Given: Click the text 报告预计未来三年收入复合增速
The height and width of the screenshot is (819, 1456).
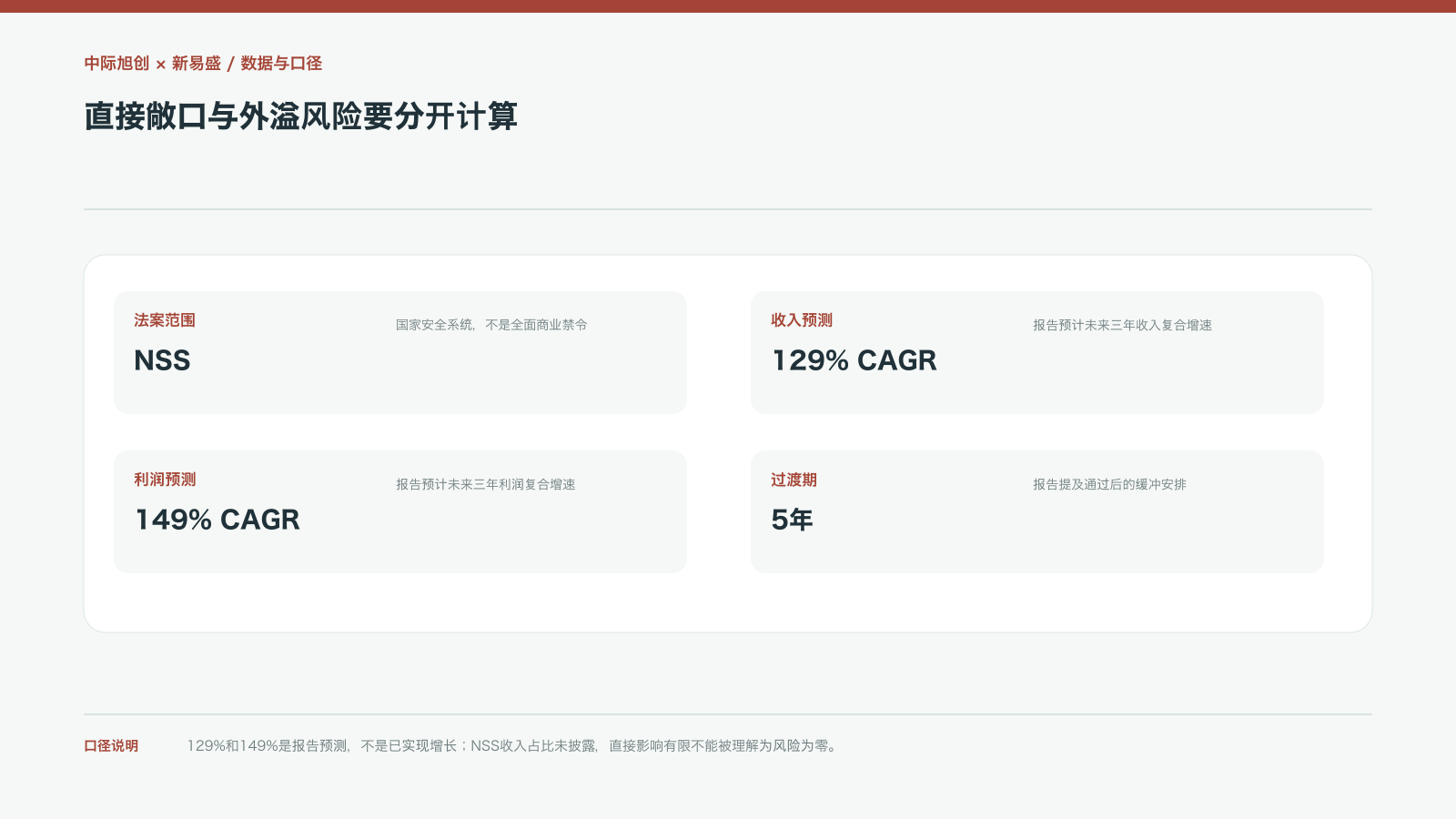Looking at the screenshot, I should pyautogui.click(x=1122, y=325).
